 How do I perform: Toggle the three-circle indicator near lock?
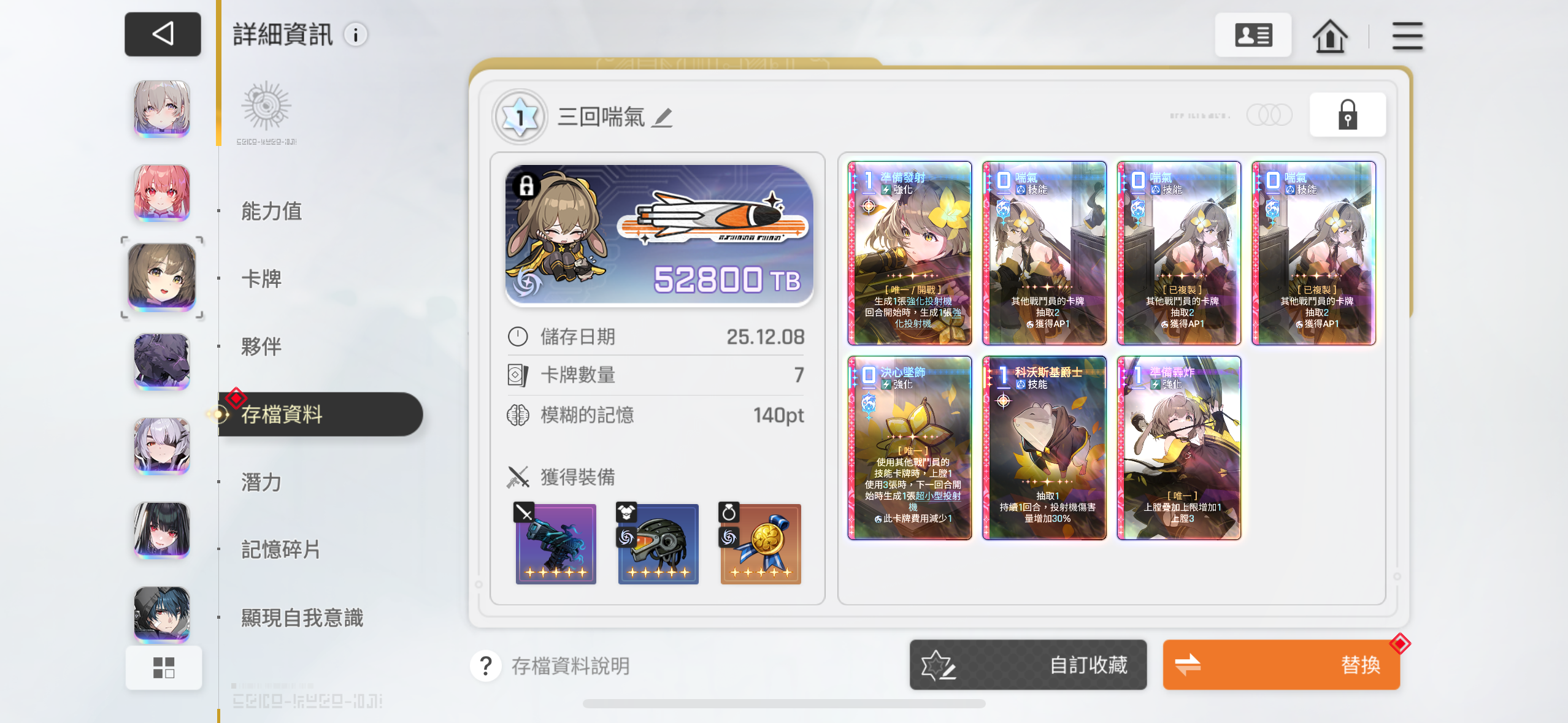1269,115
